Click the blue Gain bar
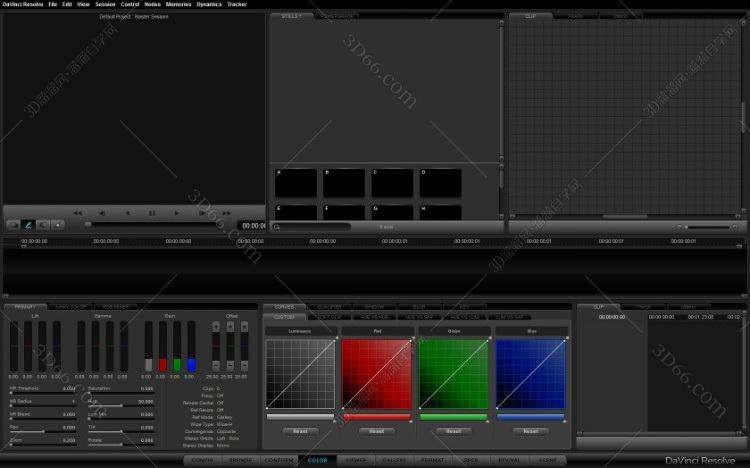This screenshot has width=750, height=468. (x=191, y=347)
